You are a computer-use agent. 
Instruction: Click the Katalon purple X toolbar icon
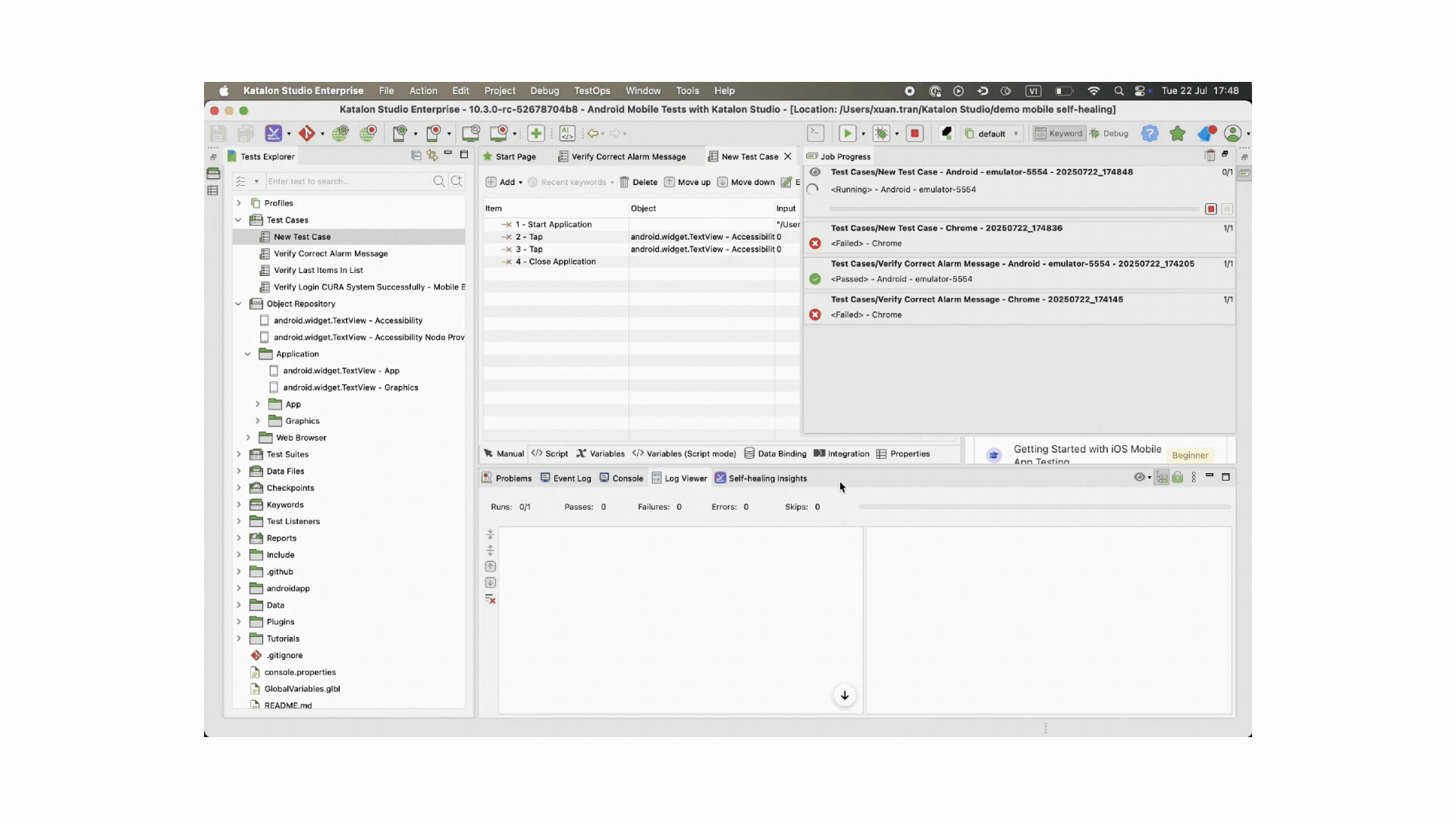pos(273,133)
